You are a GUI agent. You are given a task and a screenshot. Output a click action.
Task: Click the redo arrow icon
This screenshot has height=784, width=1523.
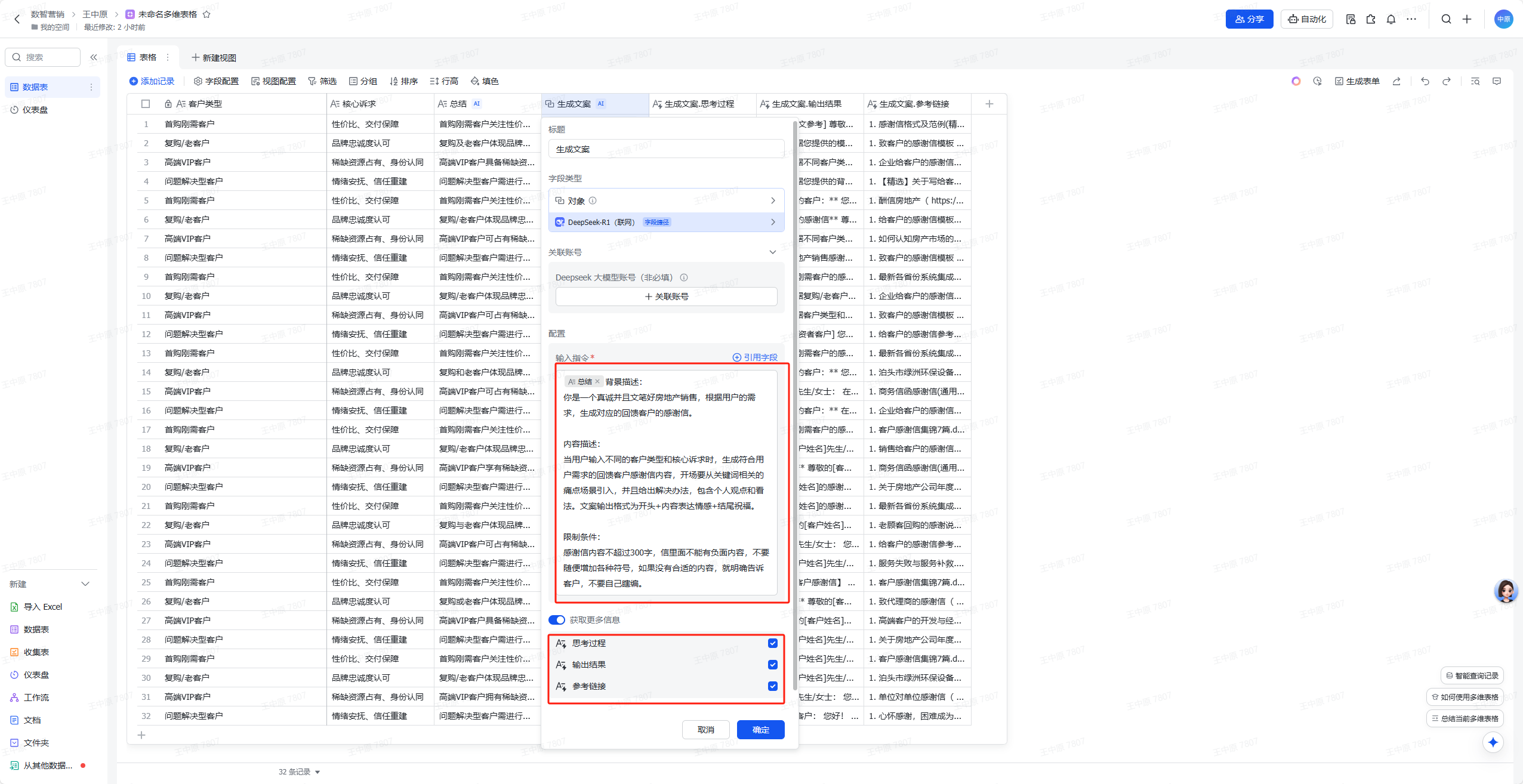1447,81
